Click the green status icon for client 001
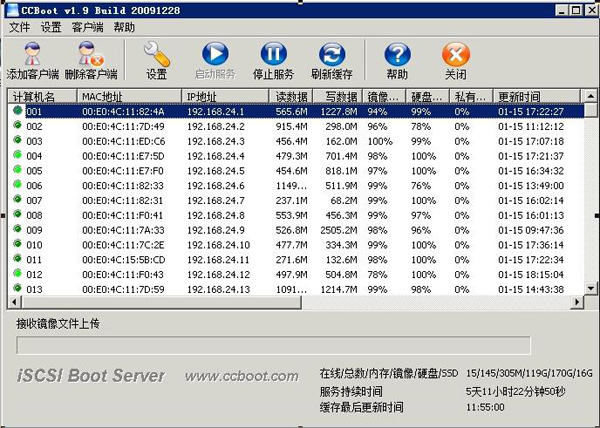 click(18, 111)
